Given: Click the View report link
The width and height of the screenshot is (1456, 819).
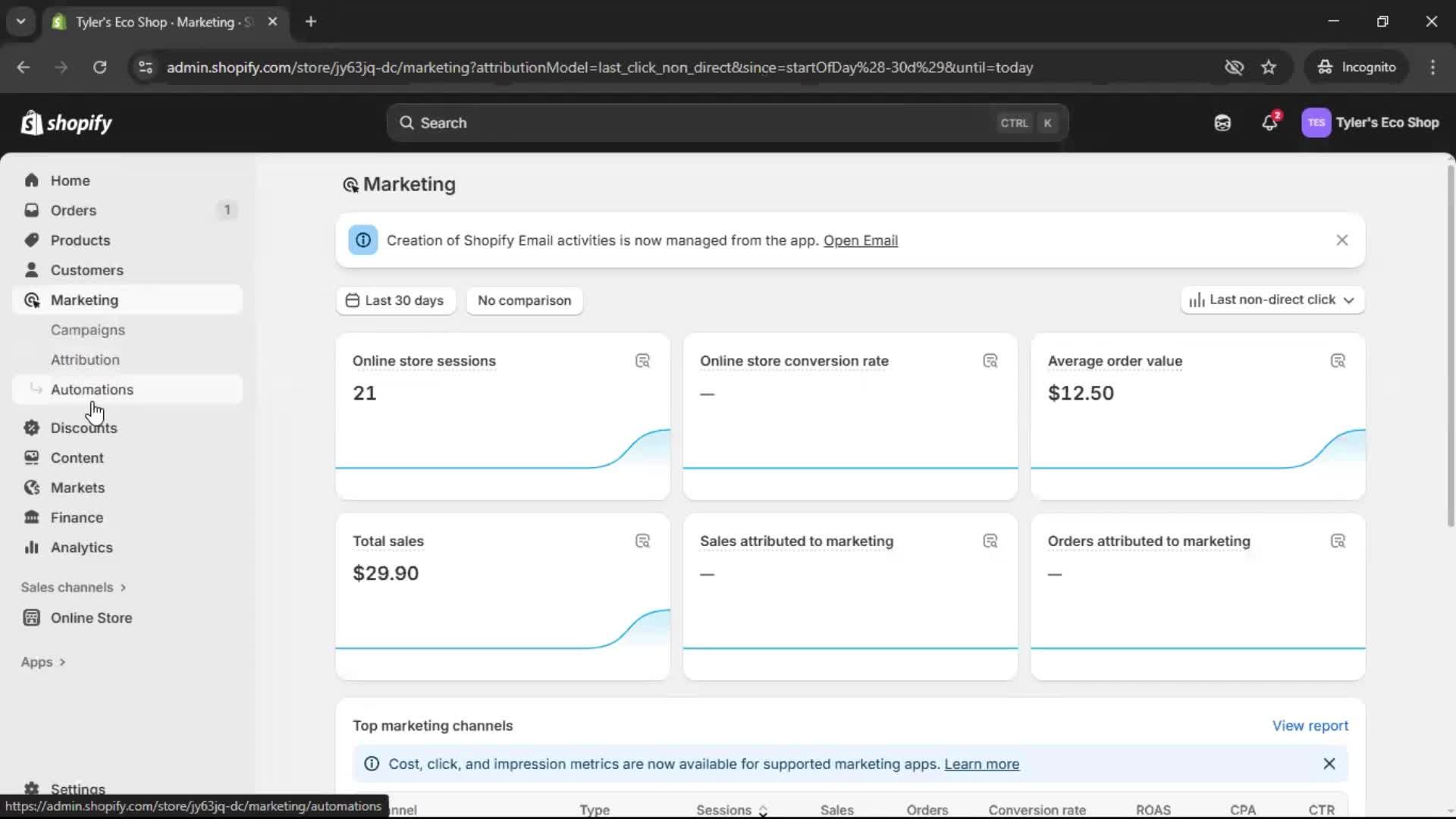Looking at the screenshot, I should pos(1310,726).
